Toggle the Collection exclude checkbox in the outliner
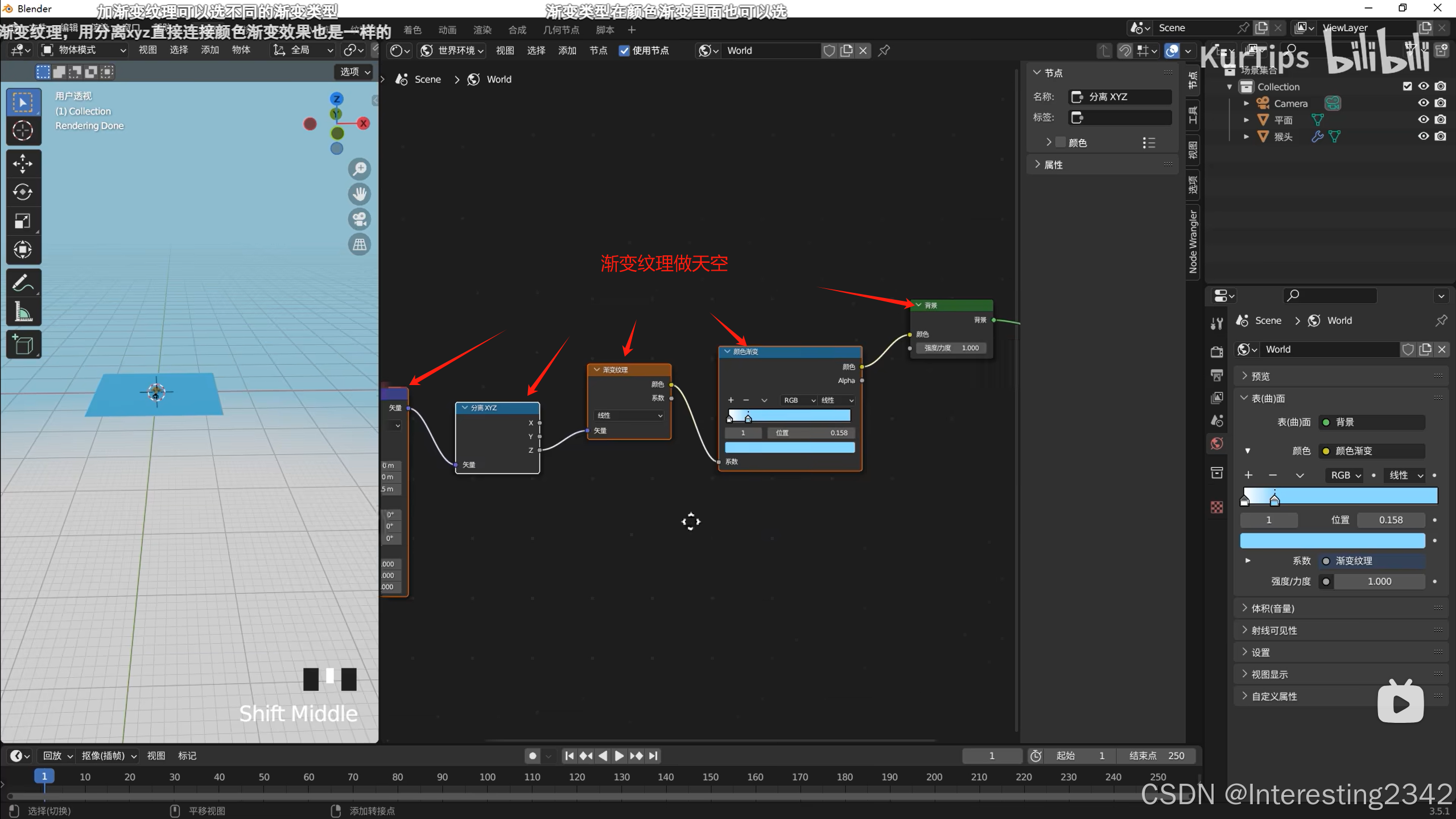The width and height of the screenshot is (1456, 819). [x=1407, y=86]
